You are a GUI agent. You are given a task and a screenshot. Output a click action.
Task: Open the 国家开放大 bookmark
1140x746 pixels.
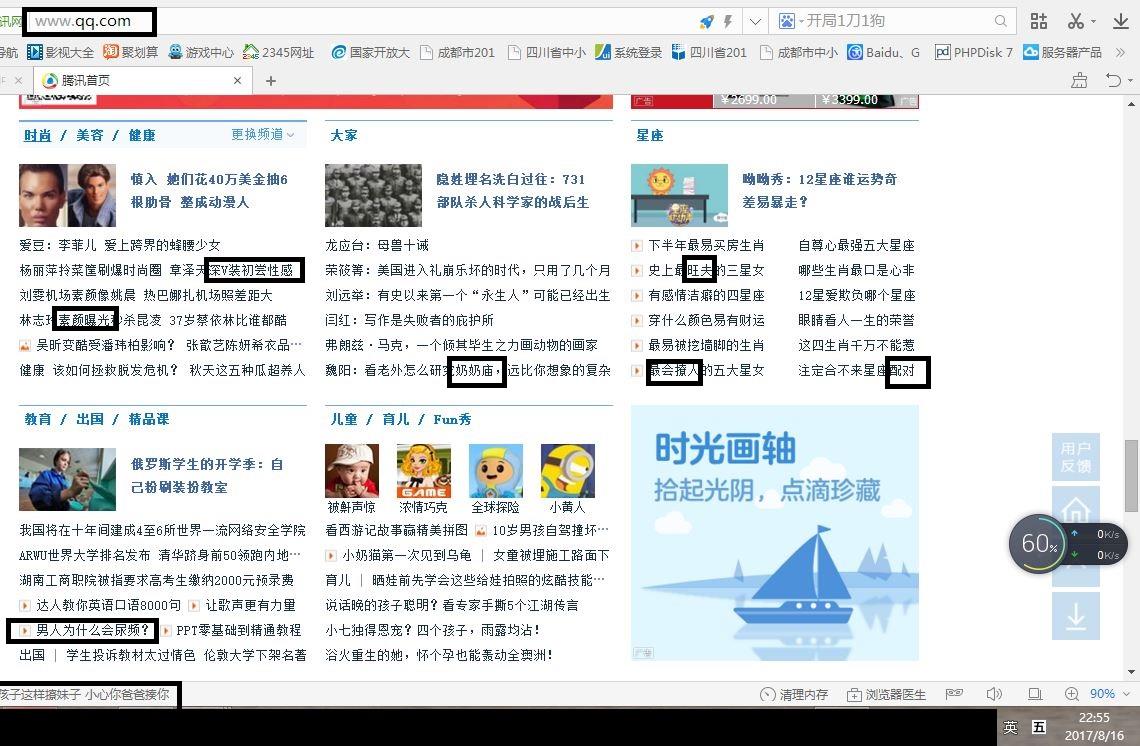tap(370, 52)
